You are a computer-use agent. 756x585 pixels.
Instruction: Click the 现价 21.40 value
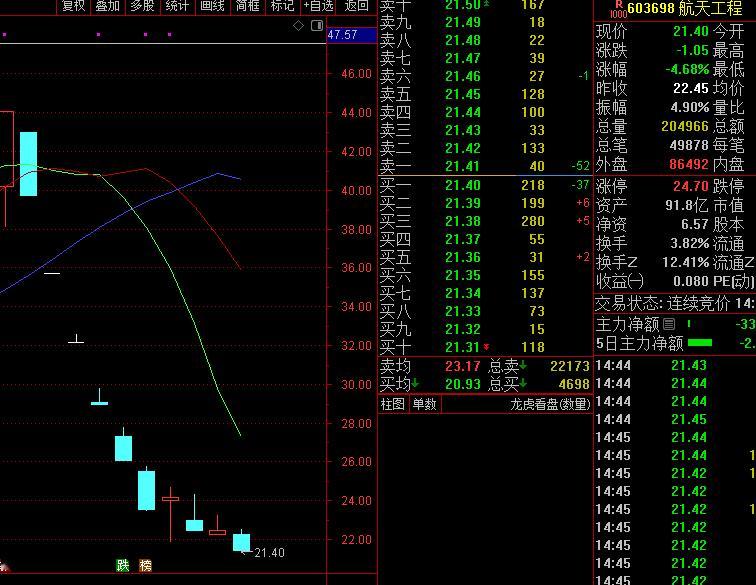pyautogui.click(x=690, y=31)
